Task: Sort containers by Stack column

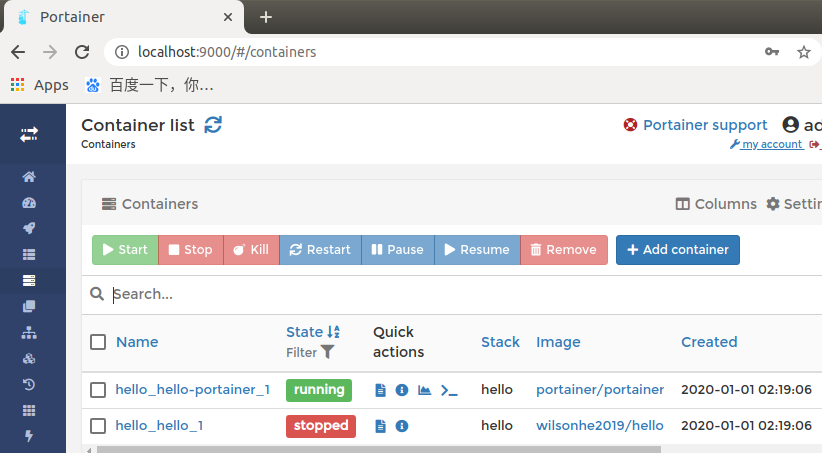Action: click(501, 342)
